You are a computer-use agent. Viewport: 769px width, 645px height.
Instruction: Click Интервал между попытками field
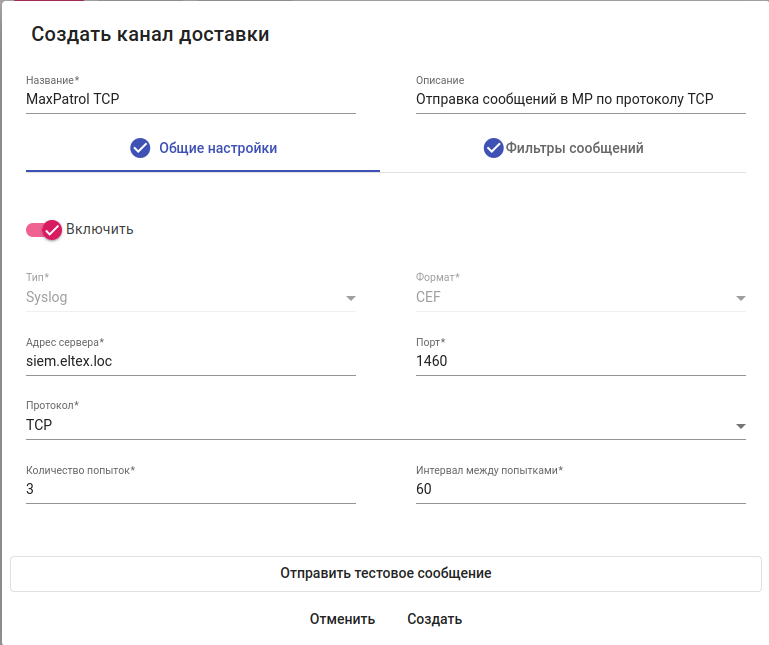click(x=580, y=489)
